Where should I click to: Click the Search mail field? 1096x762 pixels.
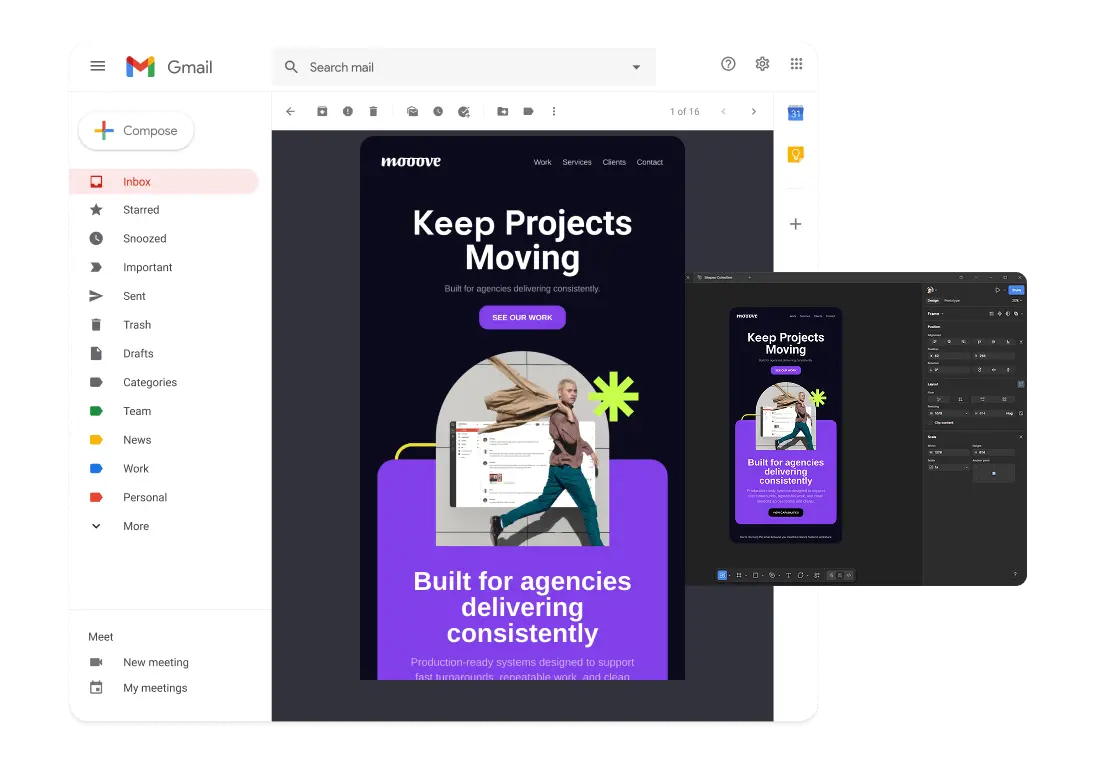tap(463, 67)
